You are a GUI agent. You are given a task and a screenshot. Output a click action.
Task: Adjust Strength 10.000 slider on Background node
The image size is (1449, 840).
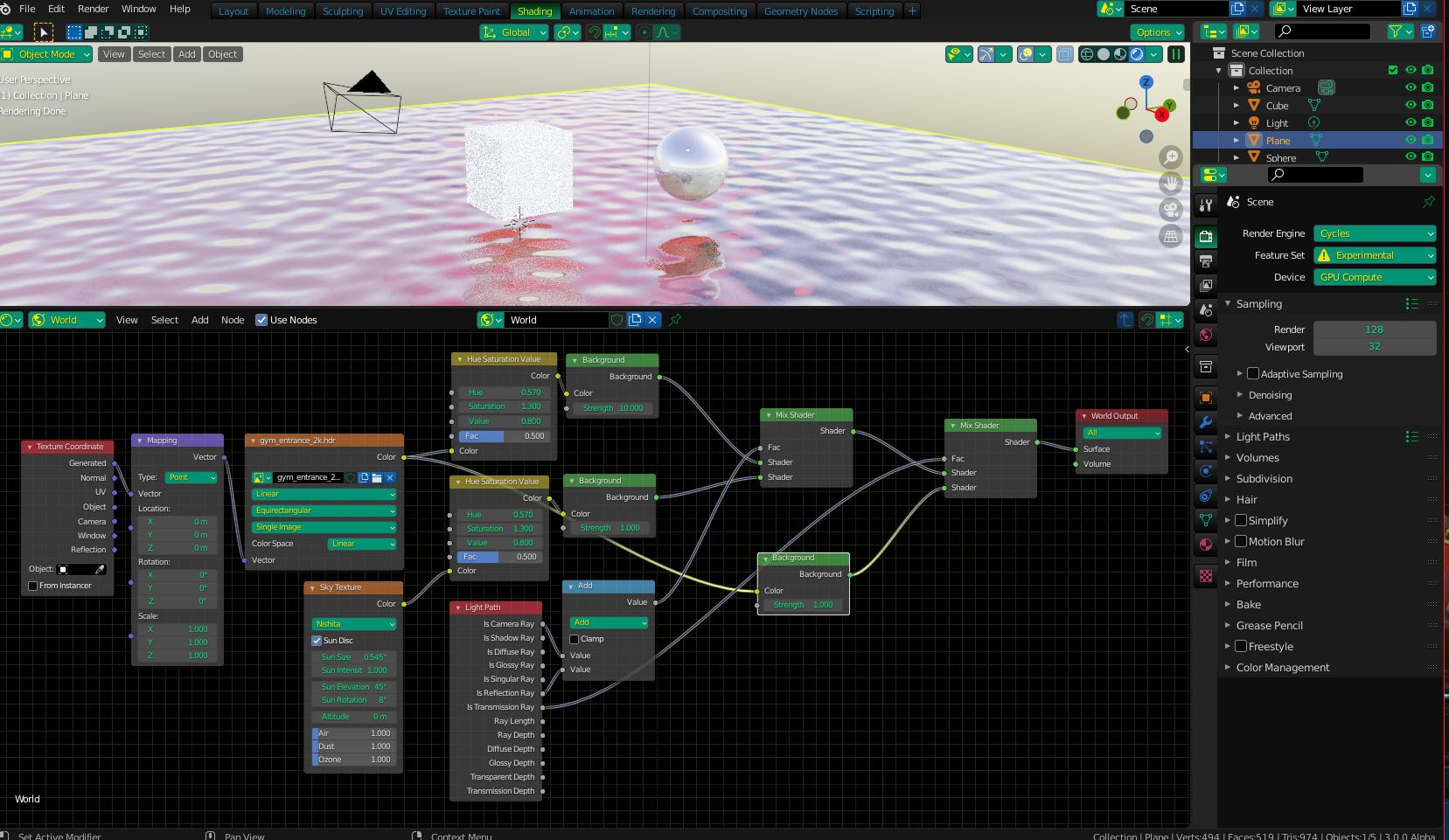tap(611, 408)
